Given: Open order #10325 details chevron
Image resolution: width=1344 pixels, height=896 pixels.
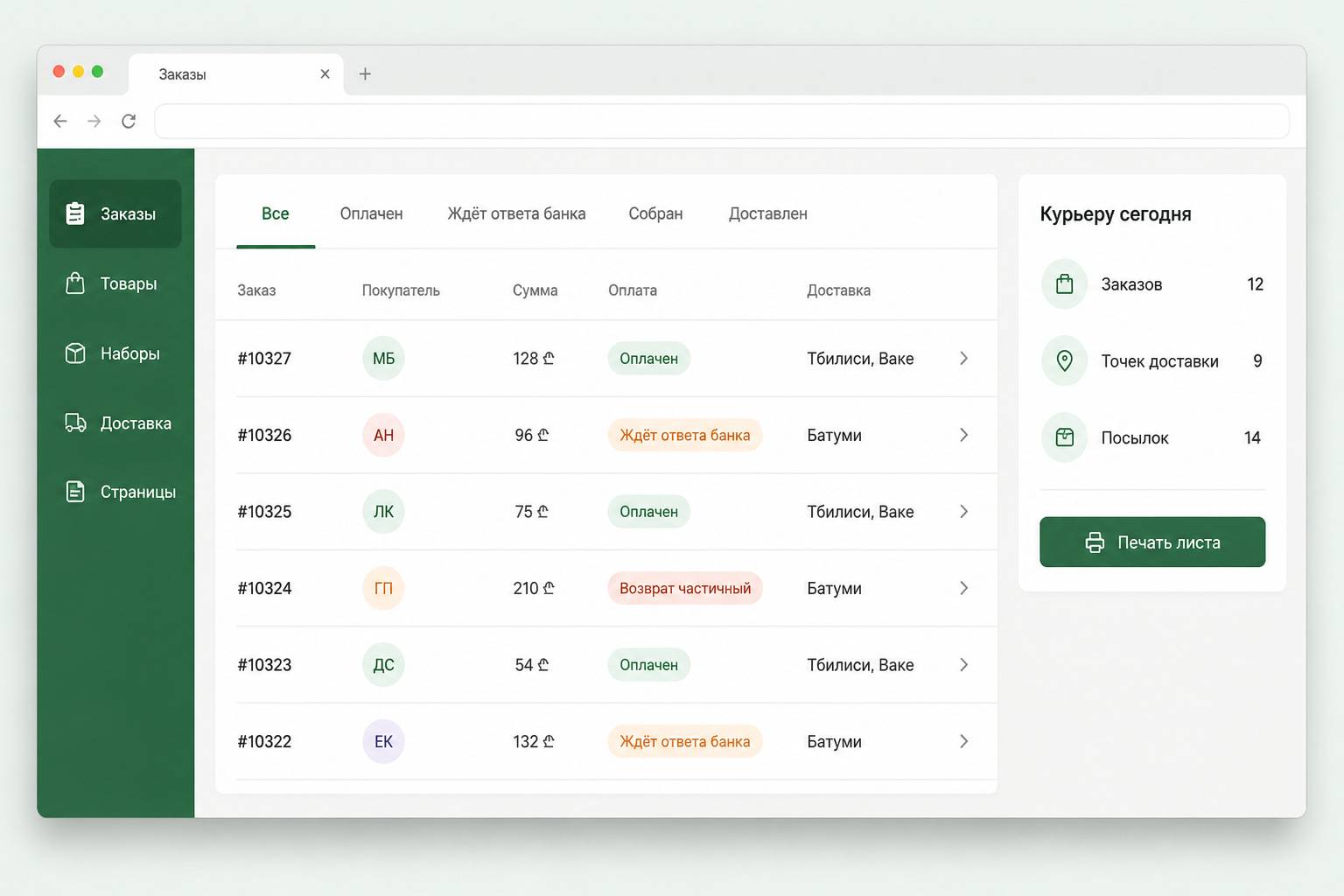Looking at the screenshot, I should coord(963,511).
